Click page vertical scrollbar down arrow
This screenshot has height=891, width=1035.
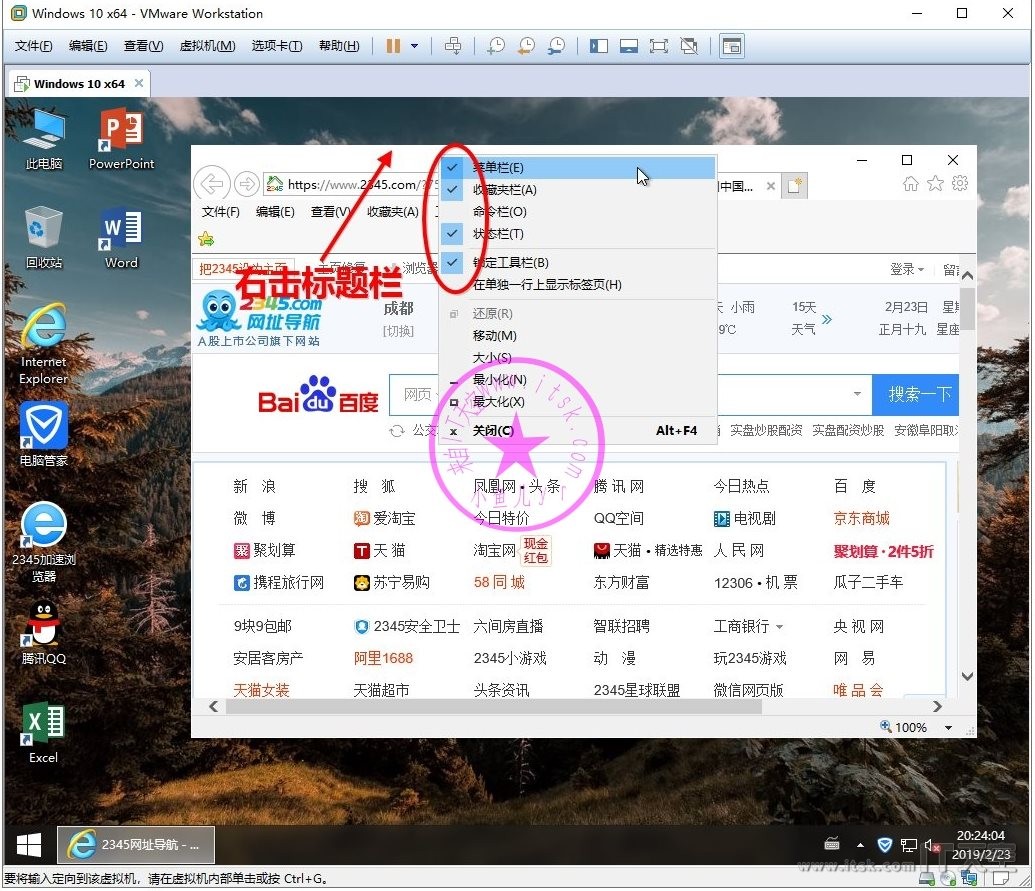[967, 676]
